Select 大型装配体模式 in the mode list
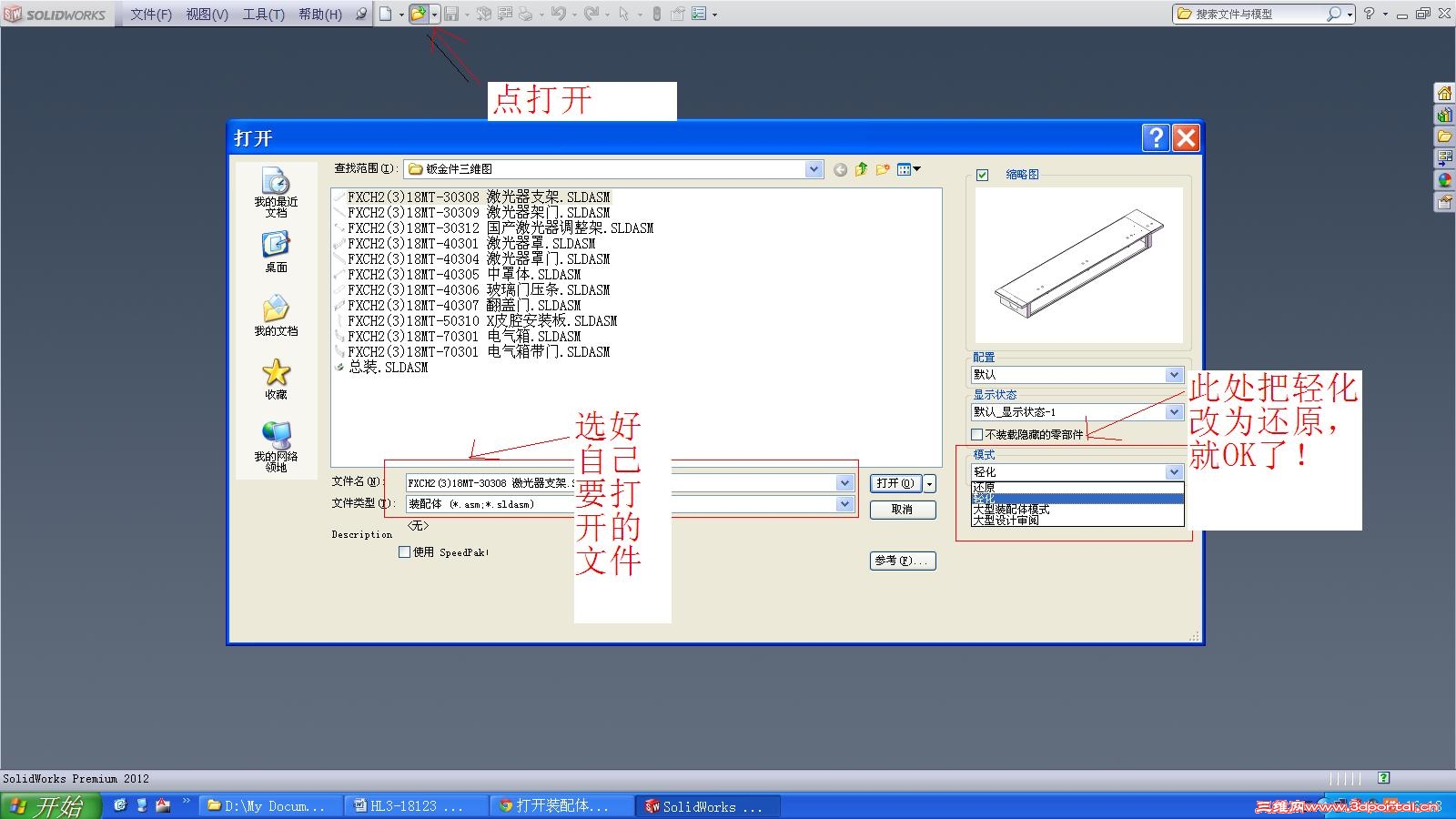1456x819 pixels. (x=1077, y=510)
